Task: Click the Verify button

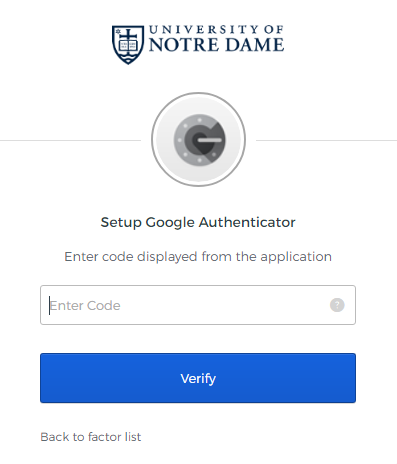Action: coord(198,378)
